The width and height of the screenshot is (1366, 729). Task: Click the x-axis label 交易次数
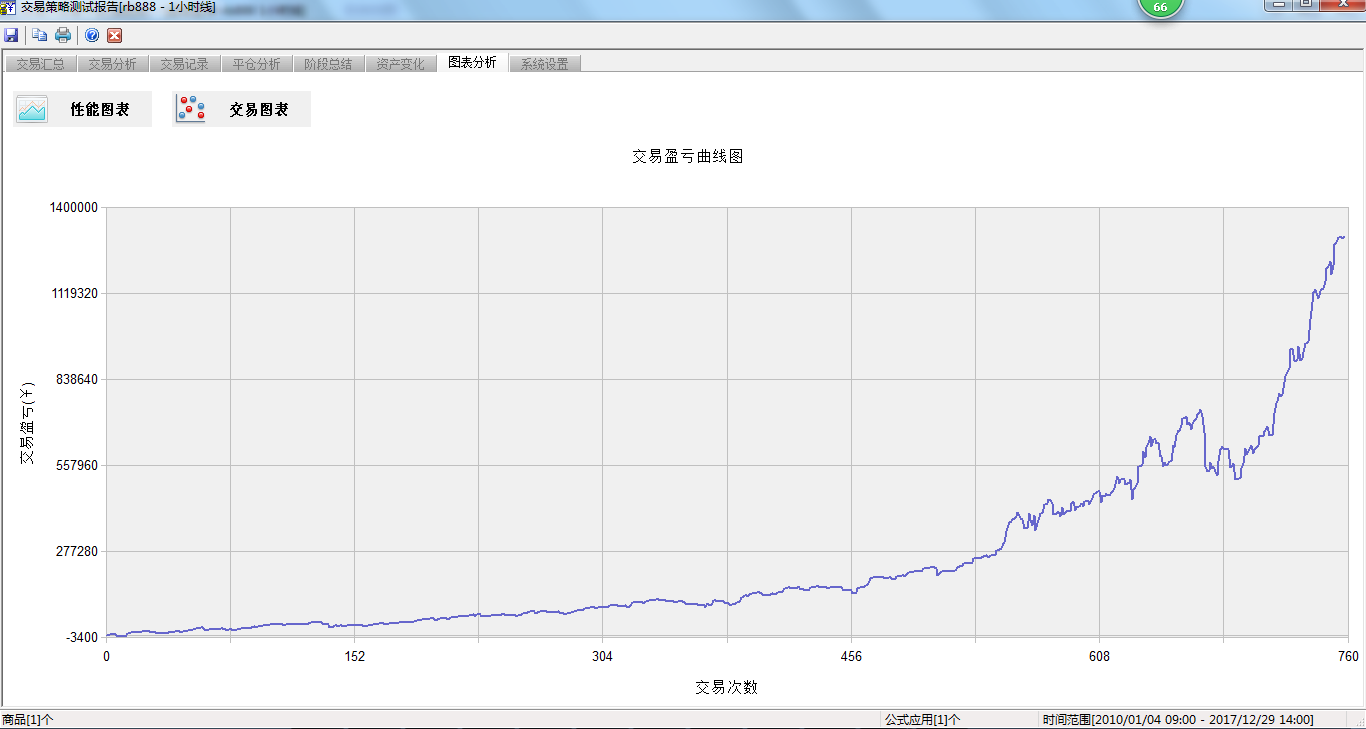click(x=727, y=688)
